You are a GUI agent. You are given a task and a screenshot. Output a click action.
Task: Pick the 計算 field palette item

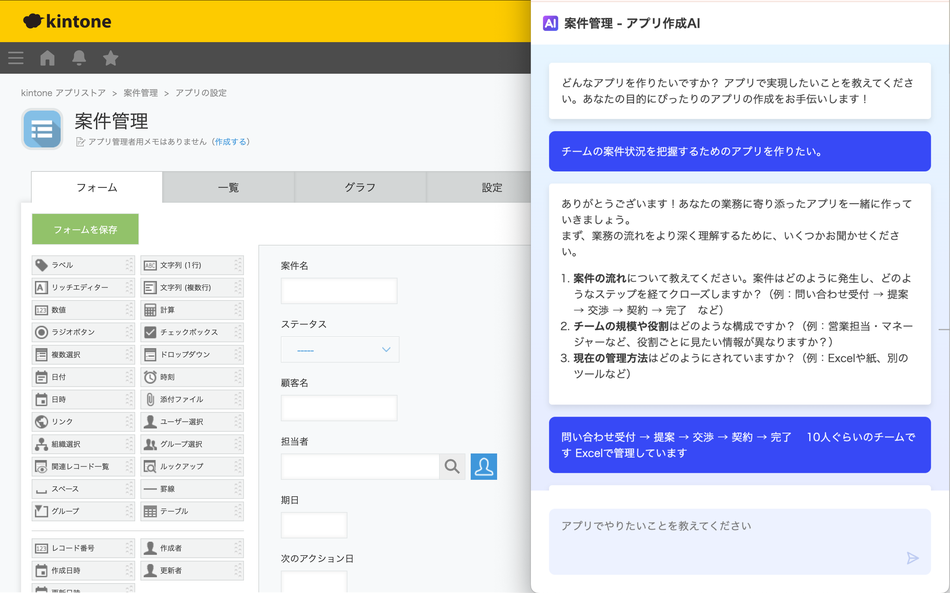pyautogui.click(x=192, y=310)
